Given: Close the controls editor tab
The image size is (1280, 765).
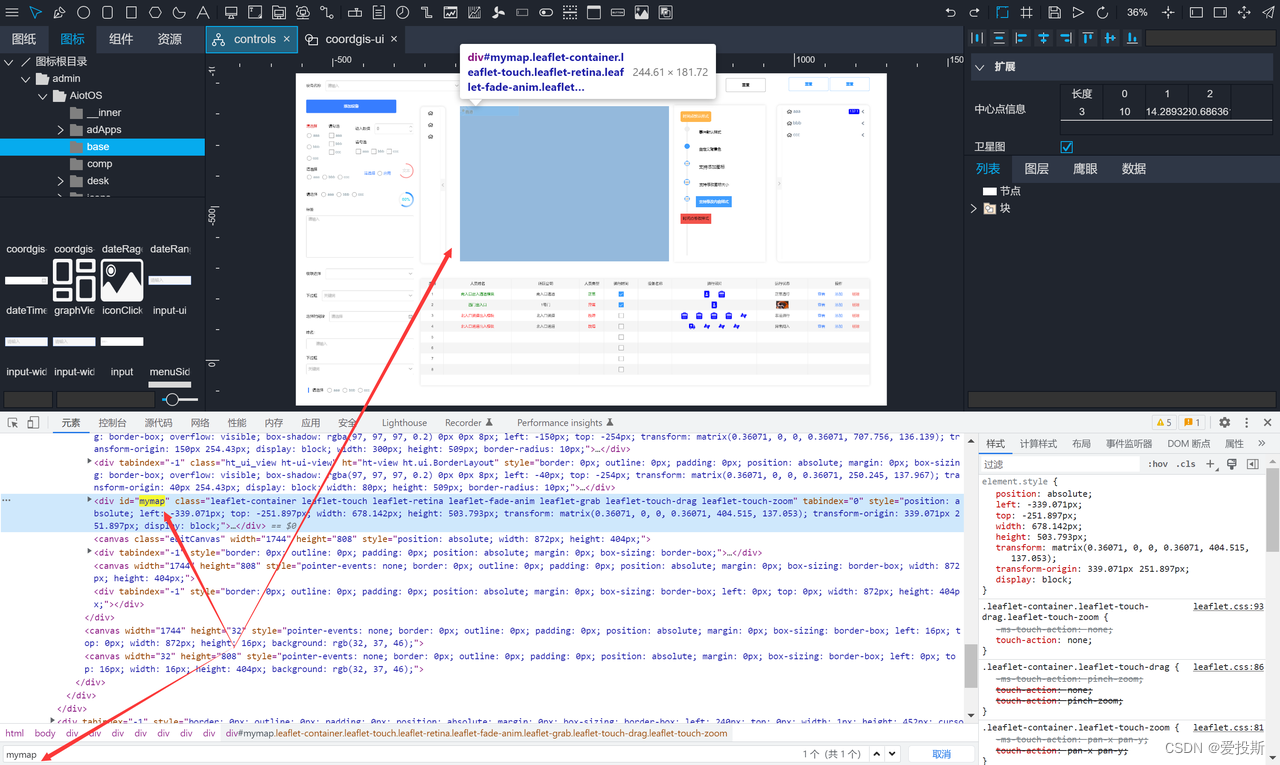Looking at the screenshot, I should pyautogui.click(x=287, y=39).
